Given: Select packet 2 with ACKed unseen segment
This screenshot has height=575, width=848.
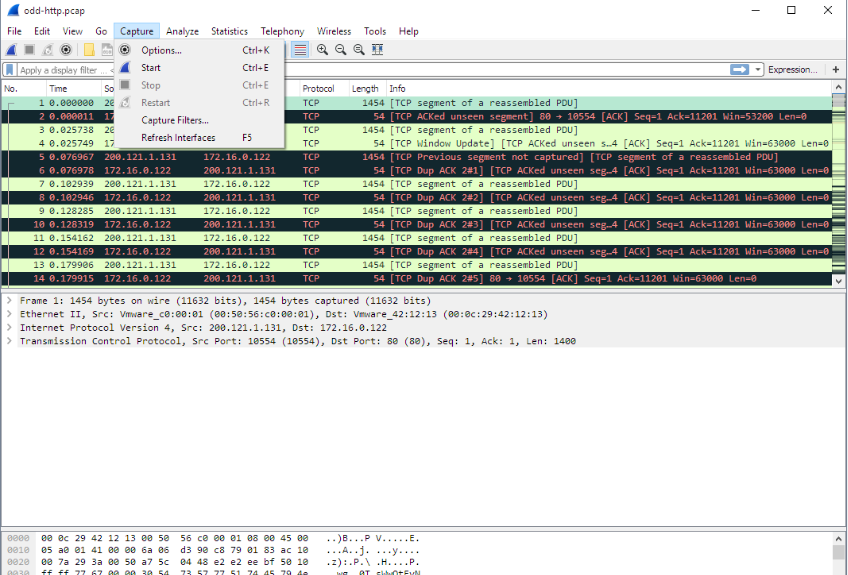Looking at the screenshot, I should (x=416, y=116).
